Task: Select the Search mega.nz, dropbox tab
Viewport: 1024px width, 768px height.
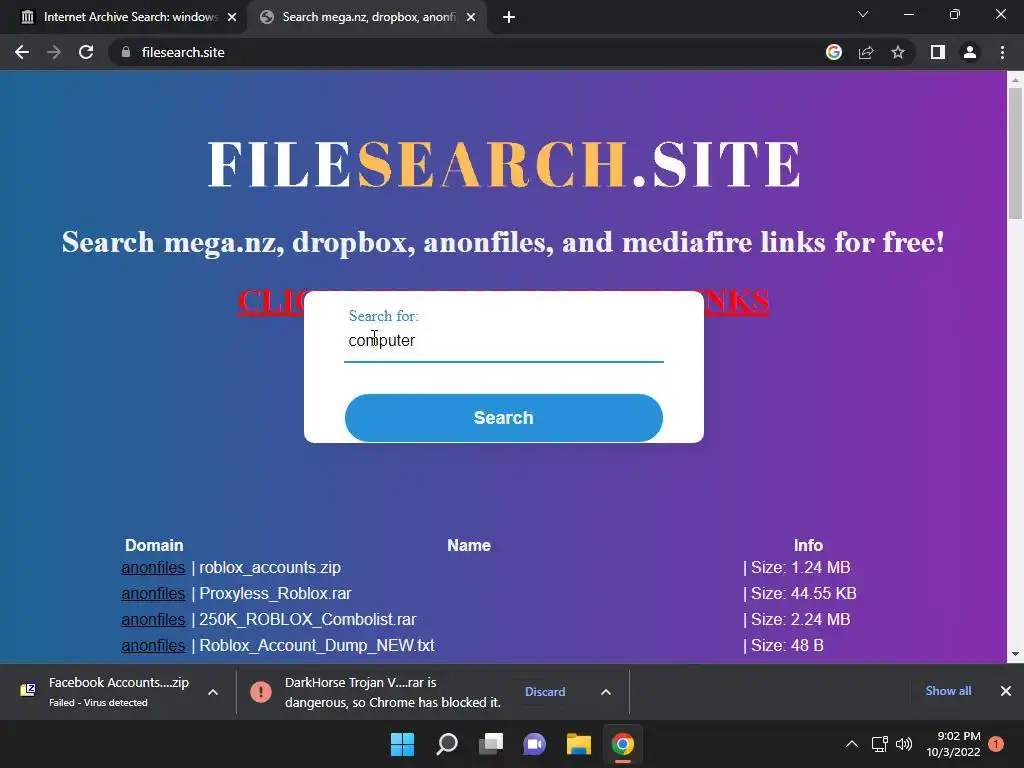Action: click(366, 17)
